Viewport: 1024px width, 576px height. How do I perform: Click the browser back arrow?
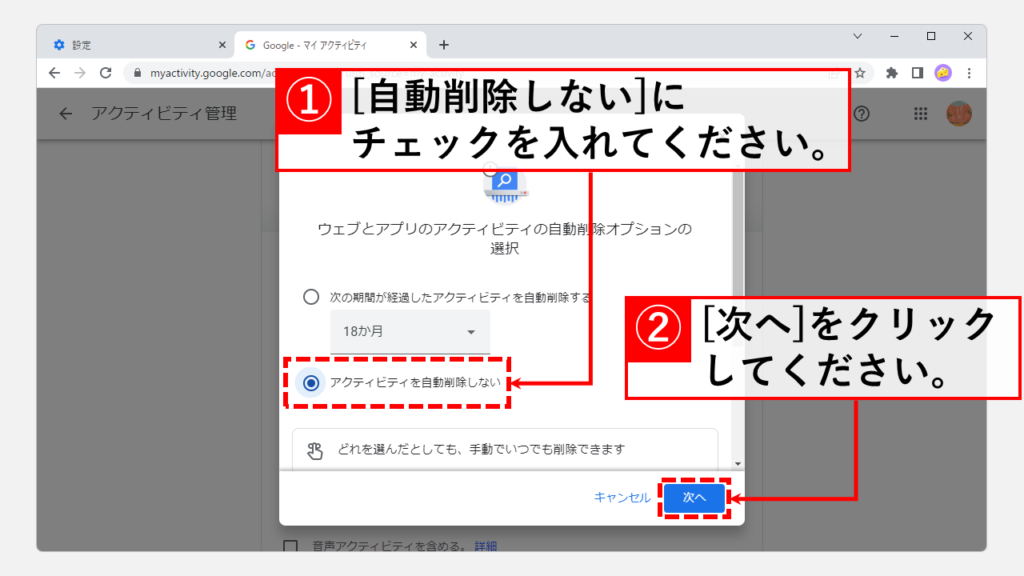point(54,73)
